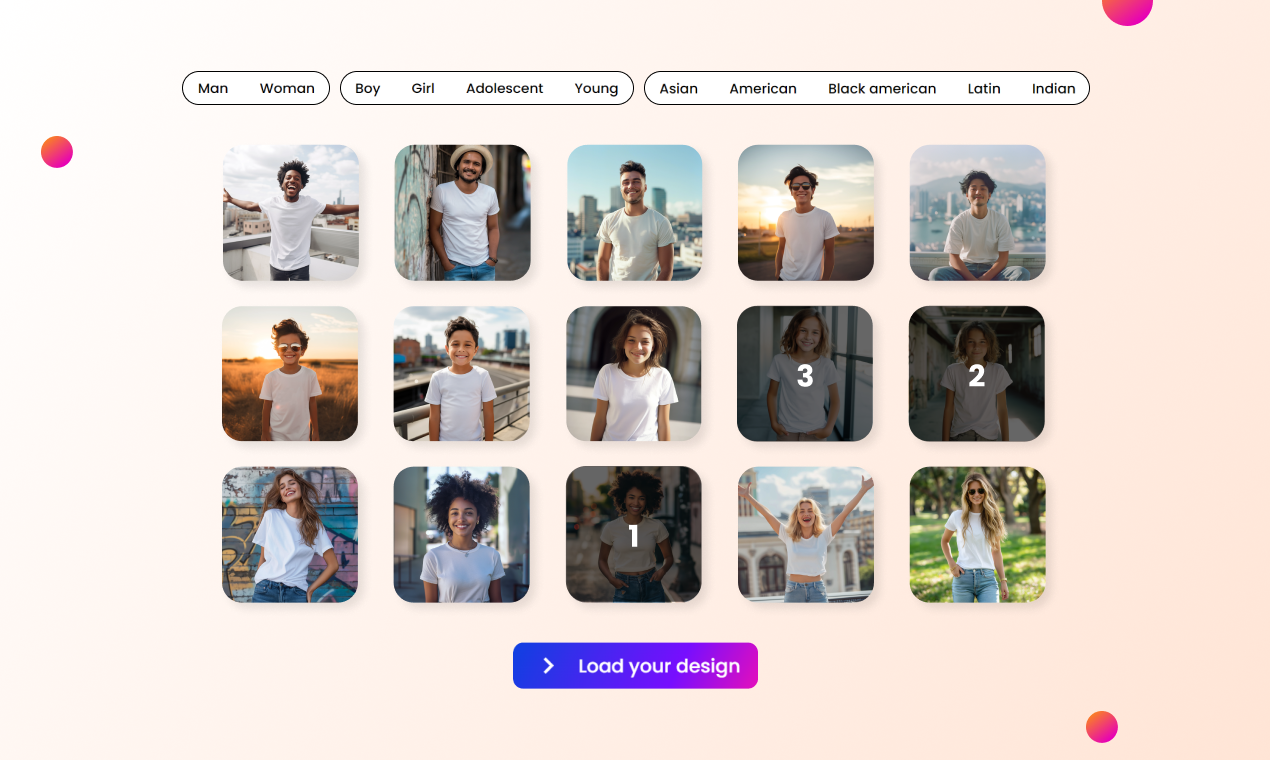Click the Load your design button

pos(635,666)
